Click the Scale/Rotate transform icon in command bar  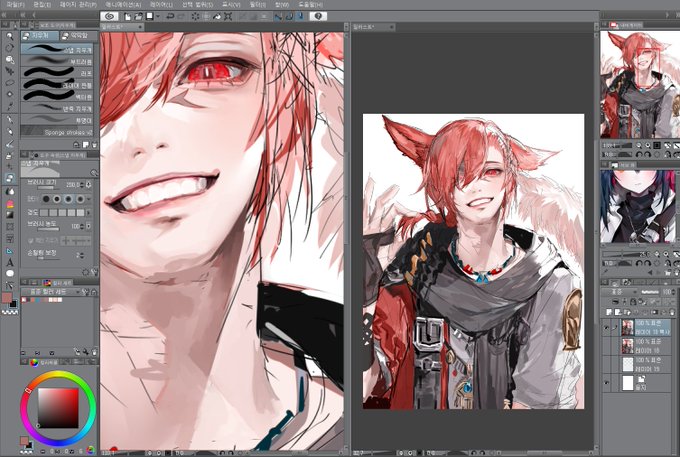227,16
